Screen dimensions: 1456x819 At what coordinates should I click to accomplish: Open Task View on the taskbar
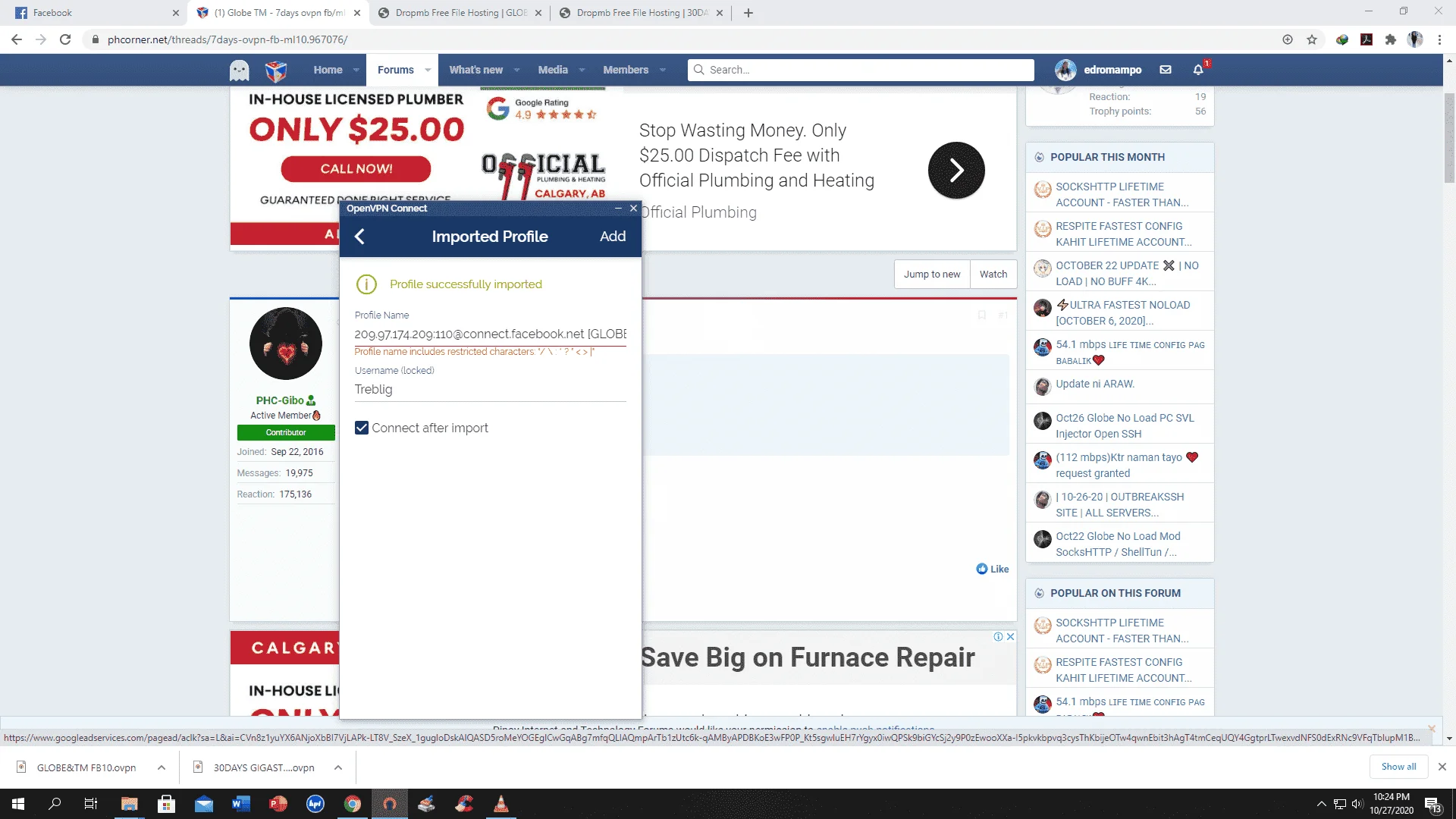[x=91, y=804]
